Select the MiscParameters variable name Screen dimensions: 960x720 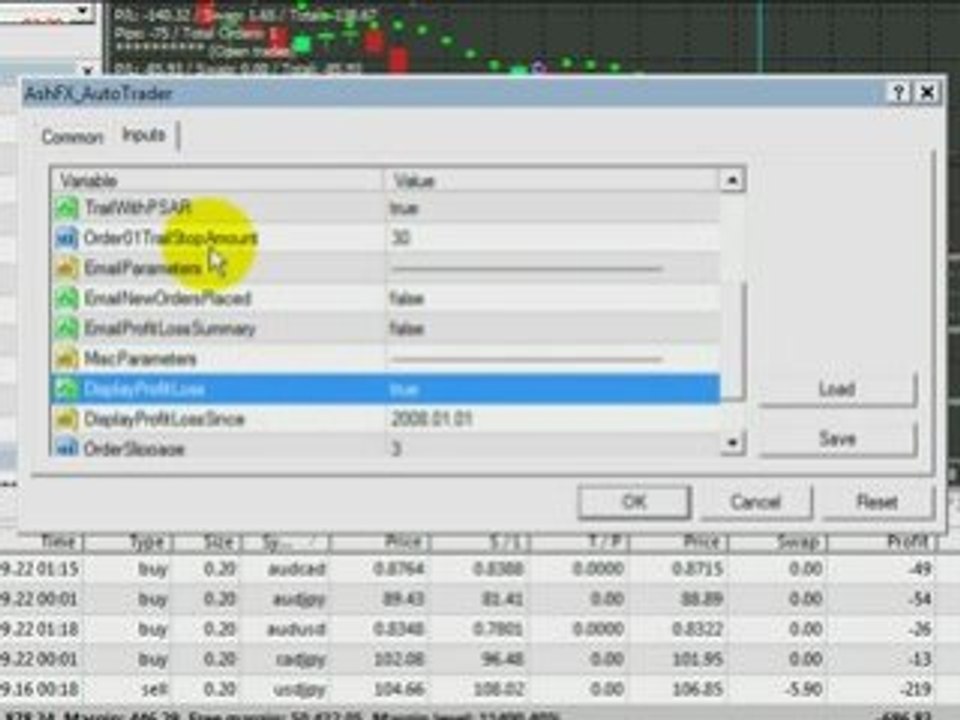[x=140, y=359]
